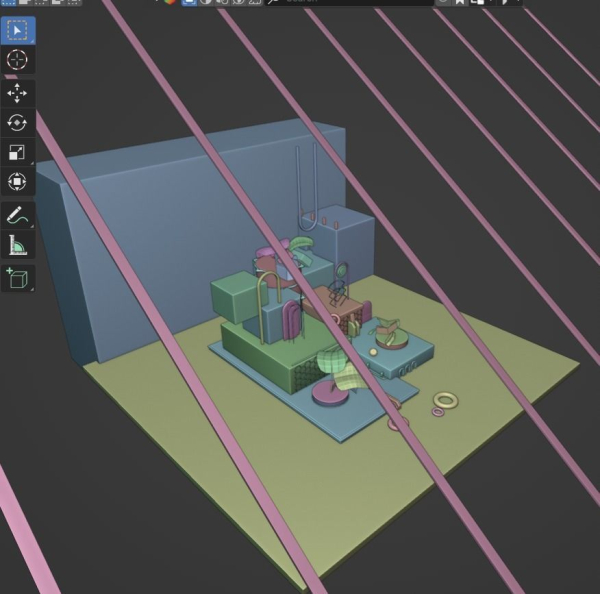
Task: Enable the Transform tool
Action: 18,181
